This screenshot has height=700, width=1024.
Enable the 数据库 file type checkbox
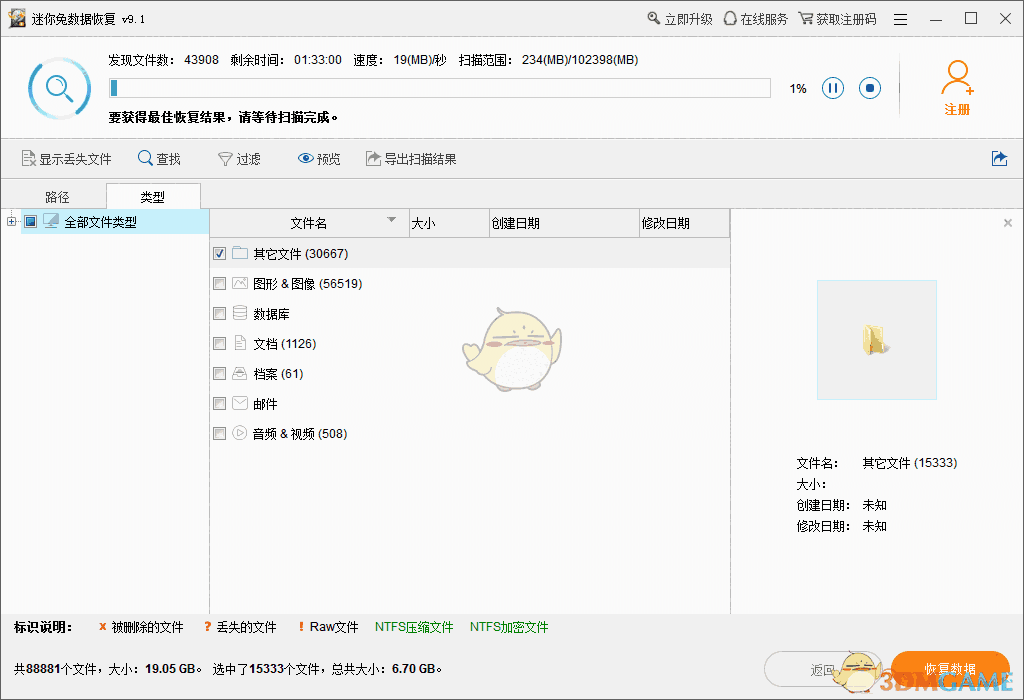pyautogui.click(x=219, y=313)
